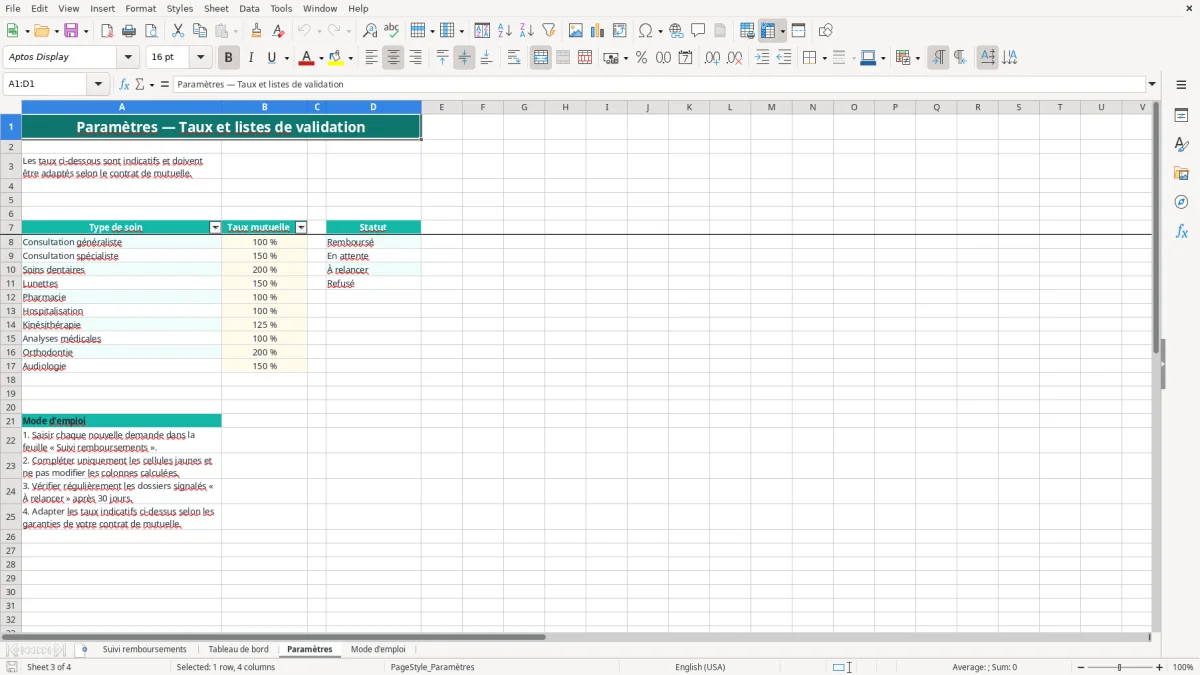Screen dimensions: 1200x675
Task: Expand the Name Box dropdown
Action: pyautogui.click(x=99, y=84)
